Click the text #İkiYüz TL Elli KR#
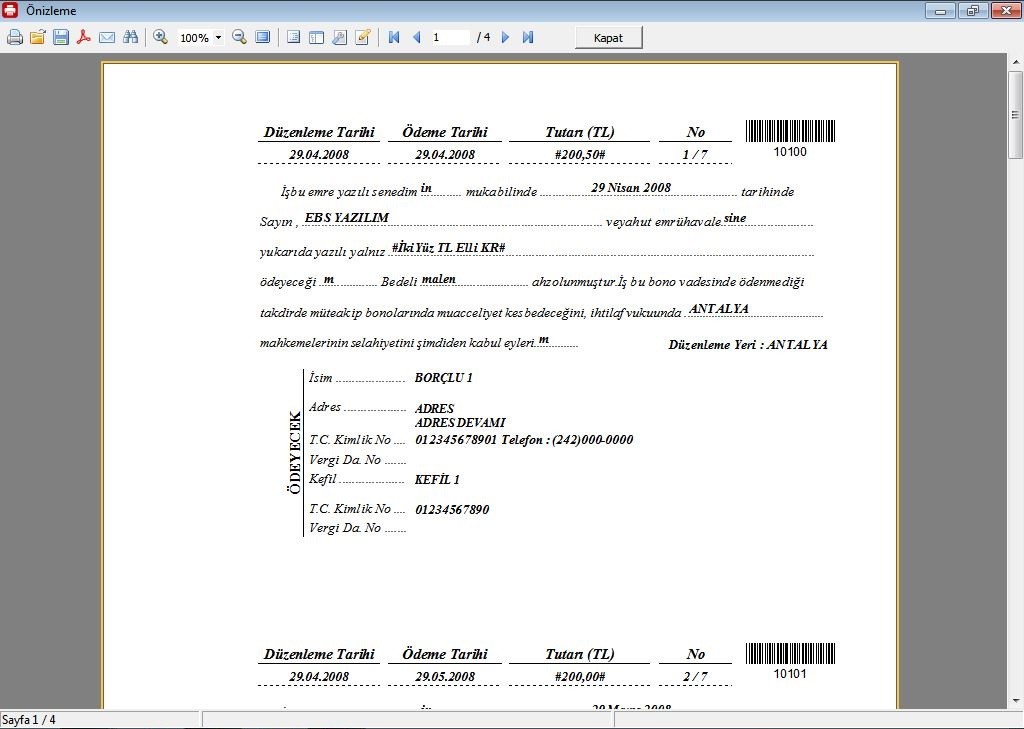Screen dimensions: 1024x729 [x=448, y=248]
